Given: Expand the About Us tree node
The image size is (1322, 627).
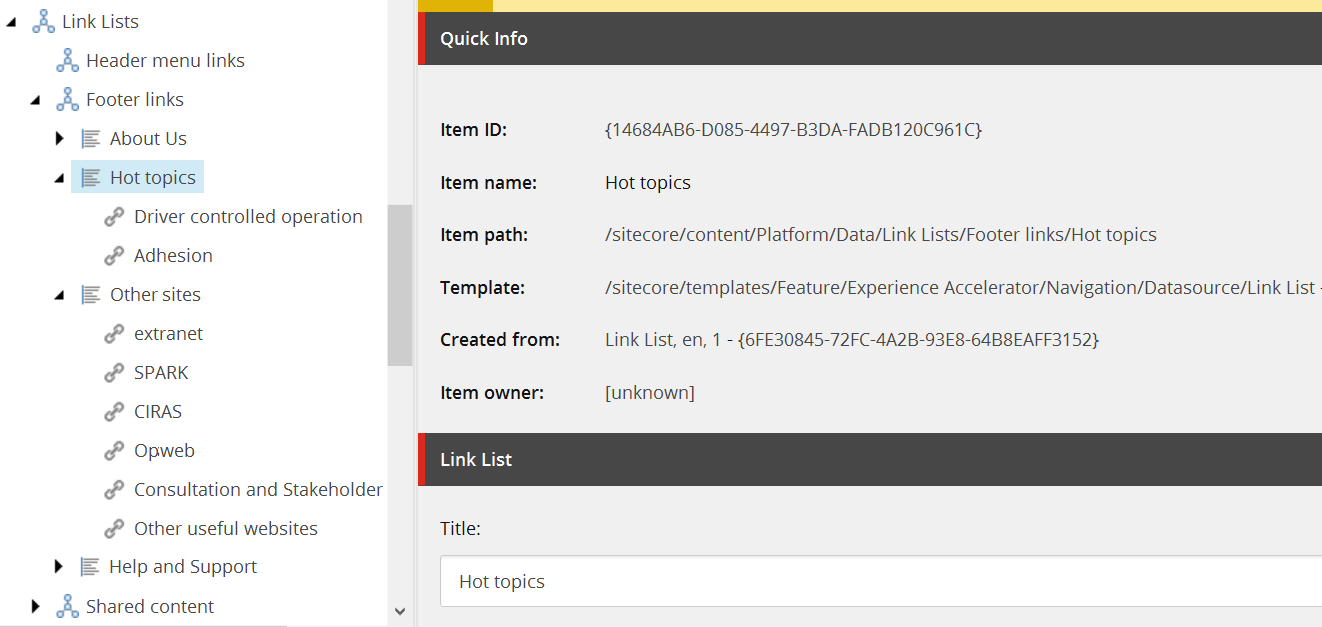Looking at the screenshot, I should point(60,138).
